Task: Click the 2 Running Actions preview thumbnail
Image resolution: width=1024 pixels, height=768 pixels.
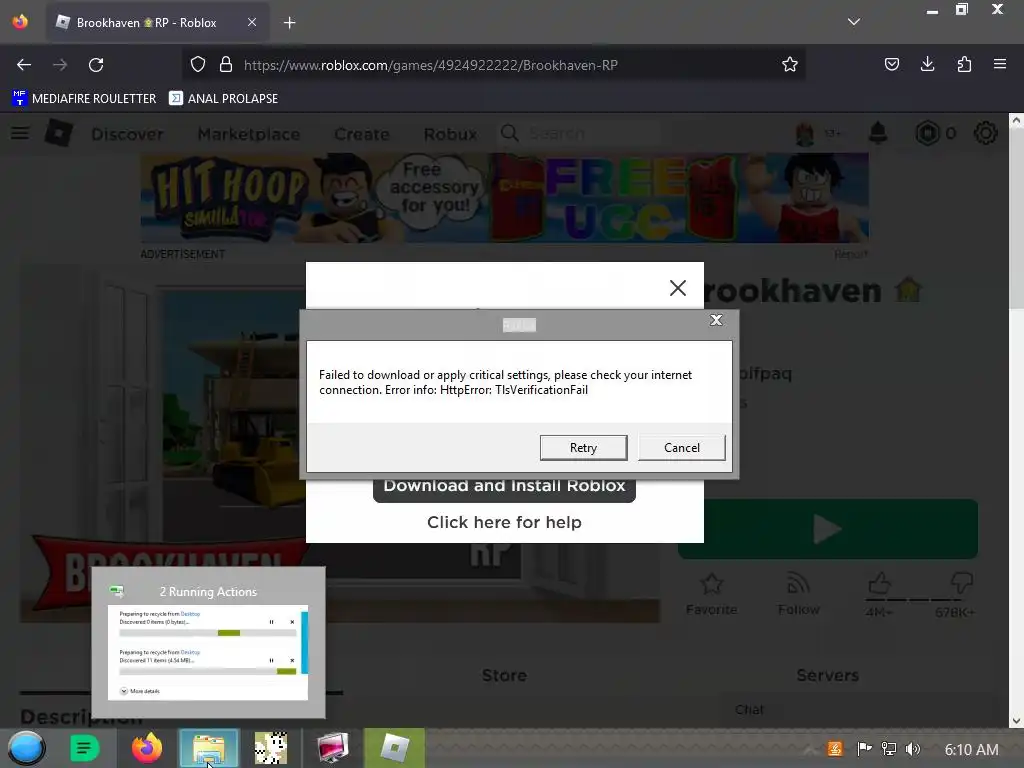Action: coord(208,652)
